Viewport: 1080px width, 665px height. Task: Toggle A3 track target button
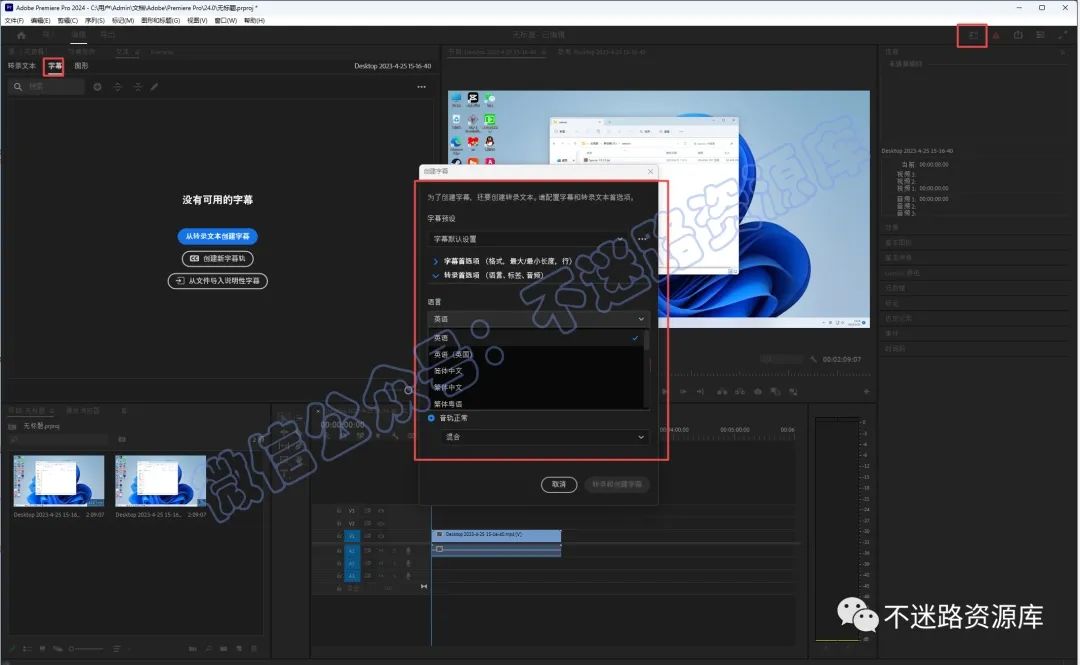pyautogui.click(x=352, y=575)
